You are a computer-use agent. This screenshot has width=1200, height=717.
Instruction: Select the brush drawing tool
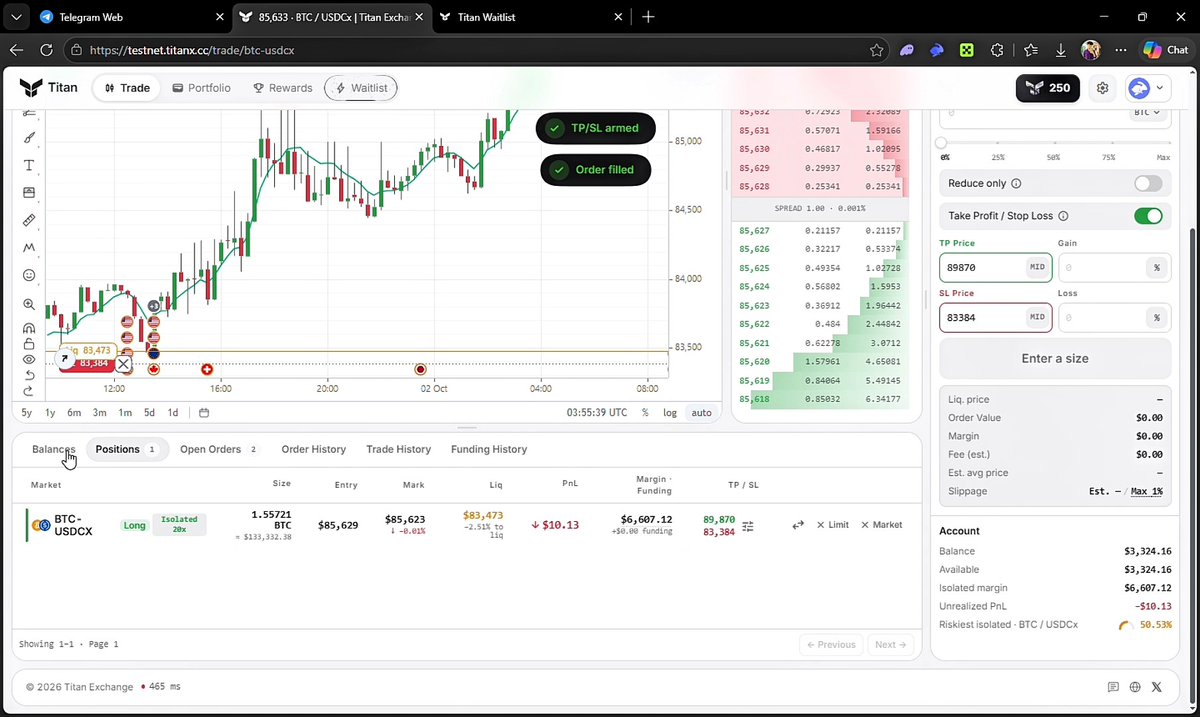(29, 138)
